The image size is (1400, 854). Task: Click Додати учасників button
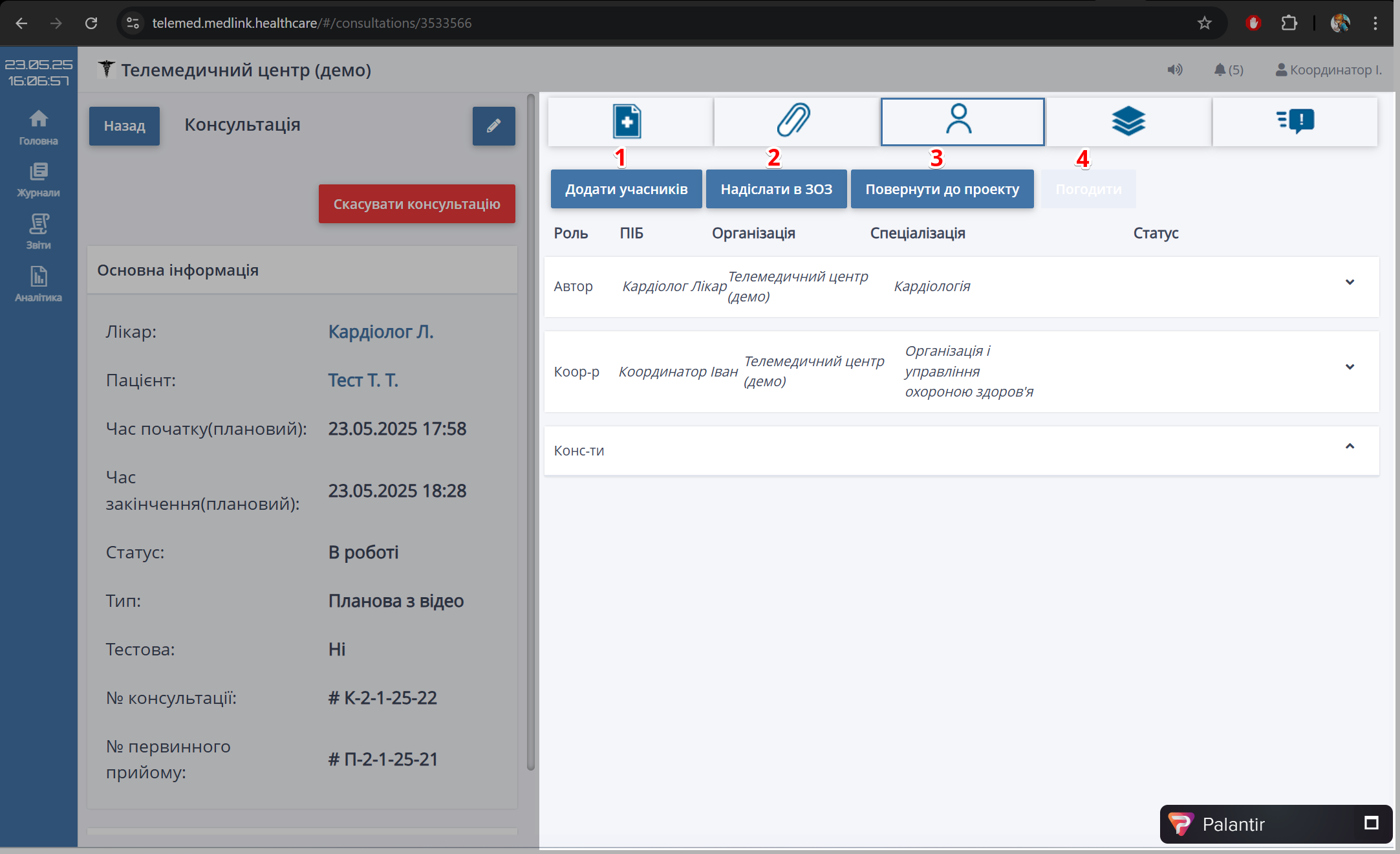click(x=626, y=189)
